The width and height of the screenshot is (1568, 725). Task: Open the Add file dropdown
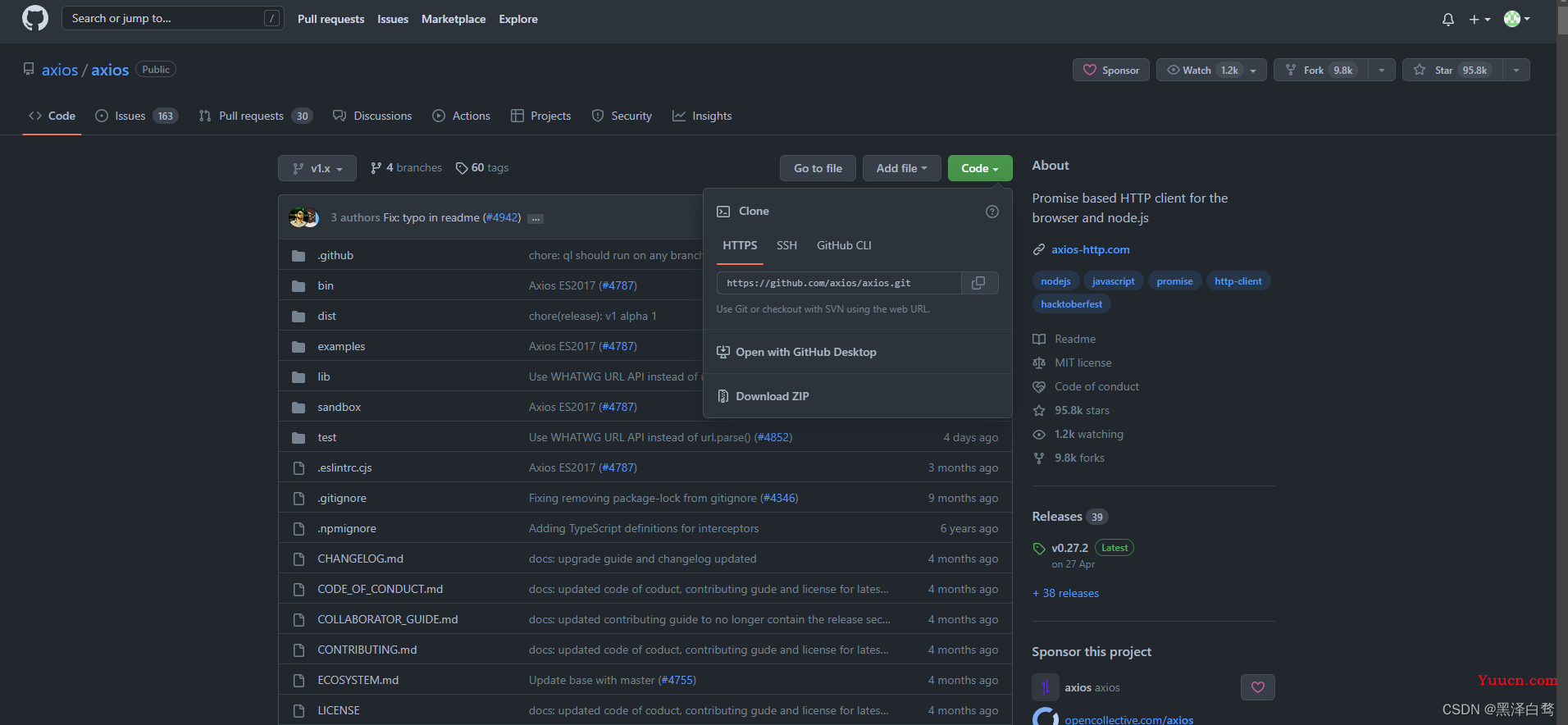(901, 168)
